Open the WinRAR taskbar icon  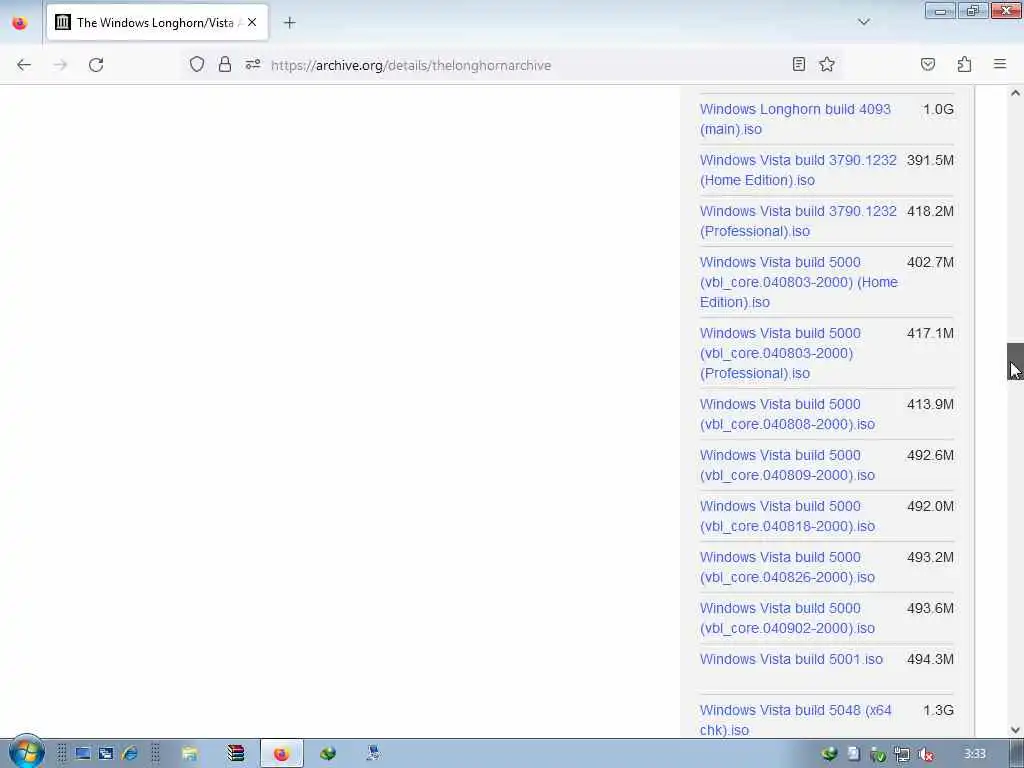236,754
